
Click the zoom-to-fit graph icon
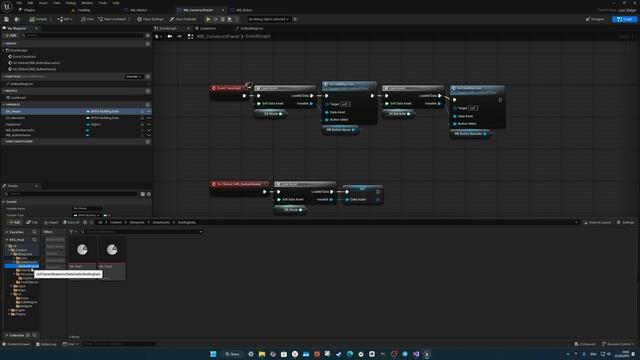point(190,36)
